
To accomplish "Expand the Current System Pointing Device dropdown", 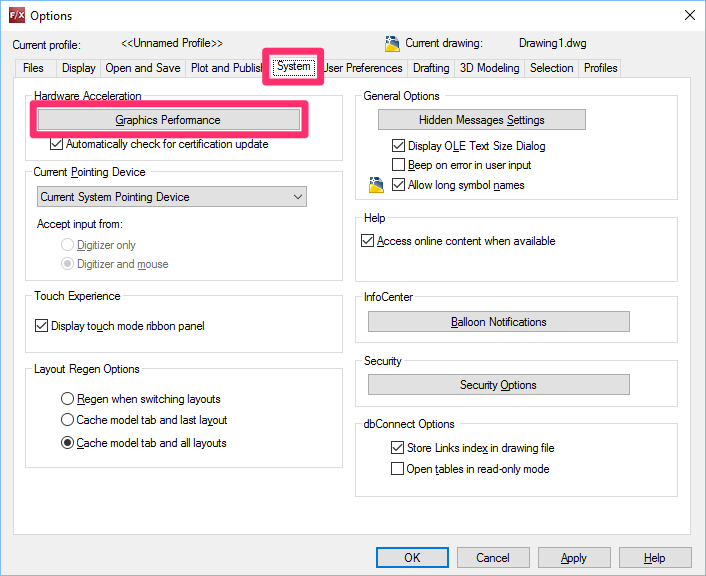I will click(172, 197).
